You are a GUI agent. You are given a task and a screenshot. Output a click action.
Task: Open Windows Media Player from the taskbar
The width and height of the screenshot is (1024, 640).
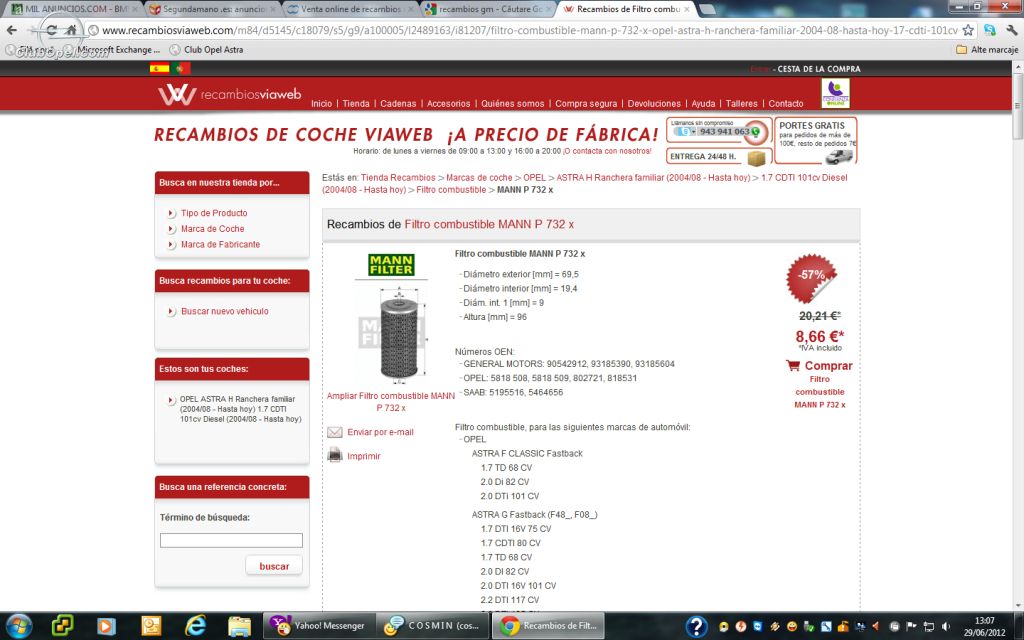106,626
